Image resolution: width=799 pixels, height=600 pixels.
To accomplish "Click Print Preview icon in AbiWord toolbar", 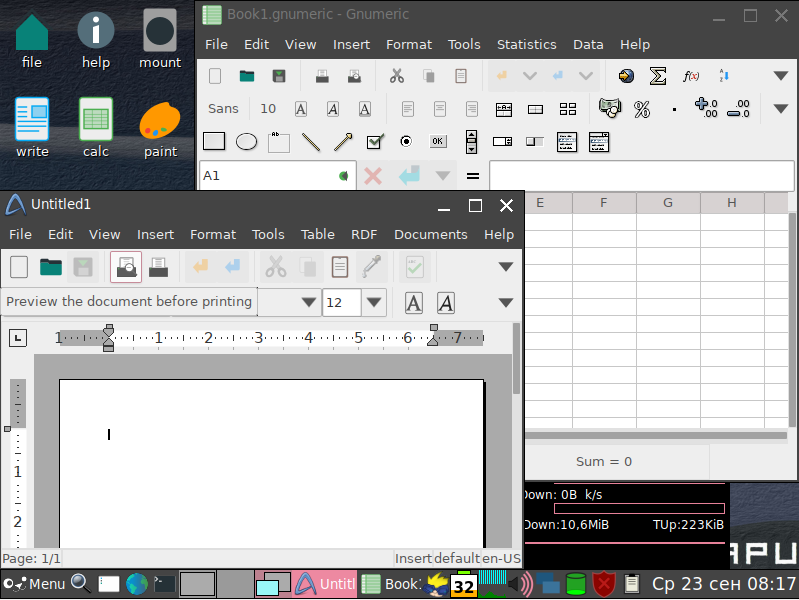I will (126, 267).
